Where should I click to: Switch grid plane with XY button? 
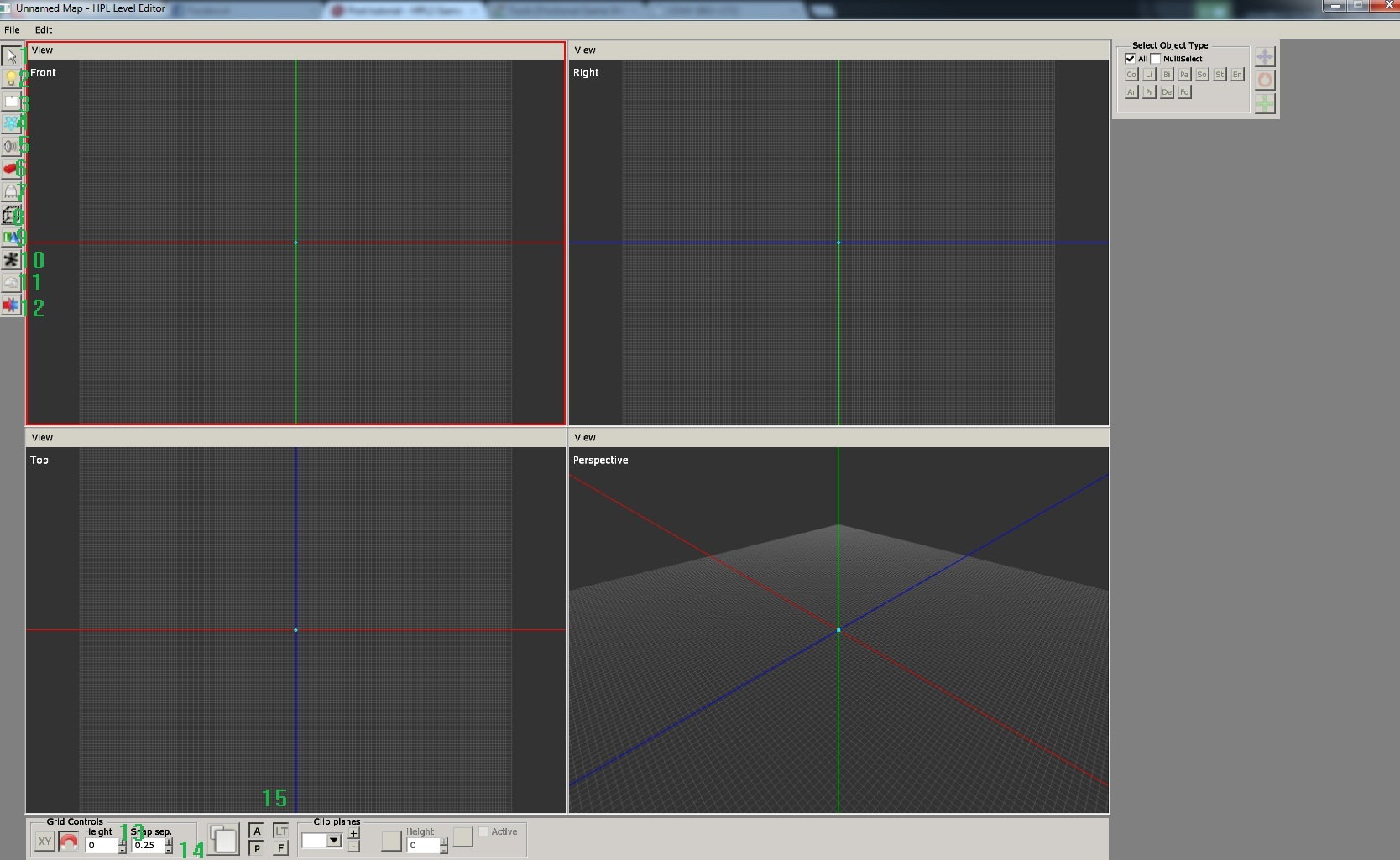coord(44,841)
